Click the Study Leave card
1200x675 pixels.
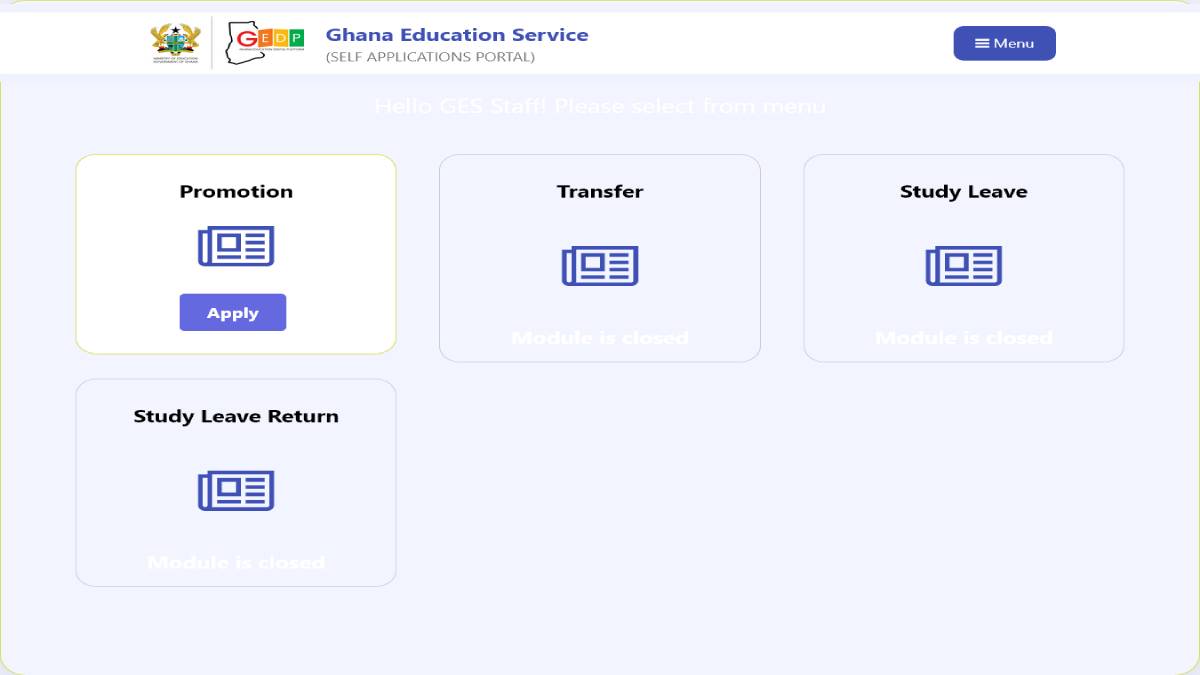pyautogui.click(x=963, y=258)
